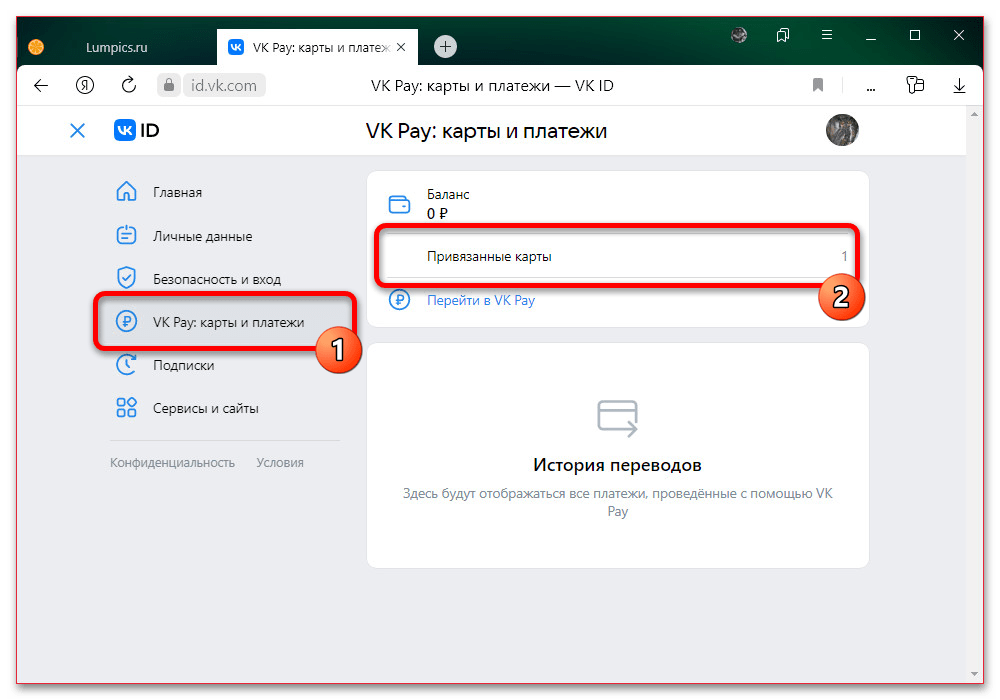Open the Условия link
This screenshot has height=700, width=1000.
(x=280, y=463)
